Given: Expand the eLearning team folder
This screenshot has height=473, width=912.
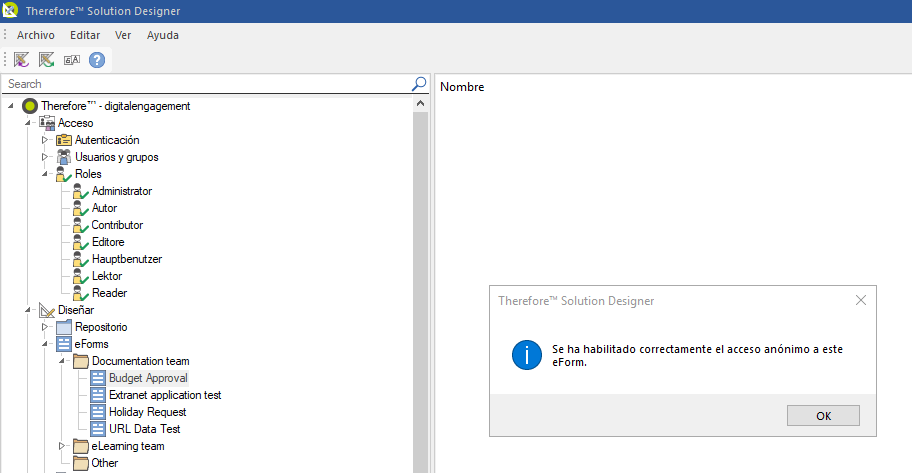Looking at the screenshot, I should tap(61, 446).
